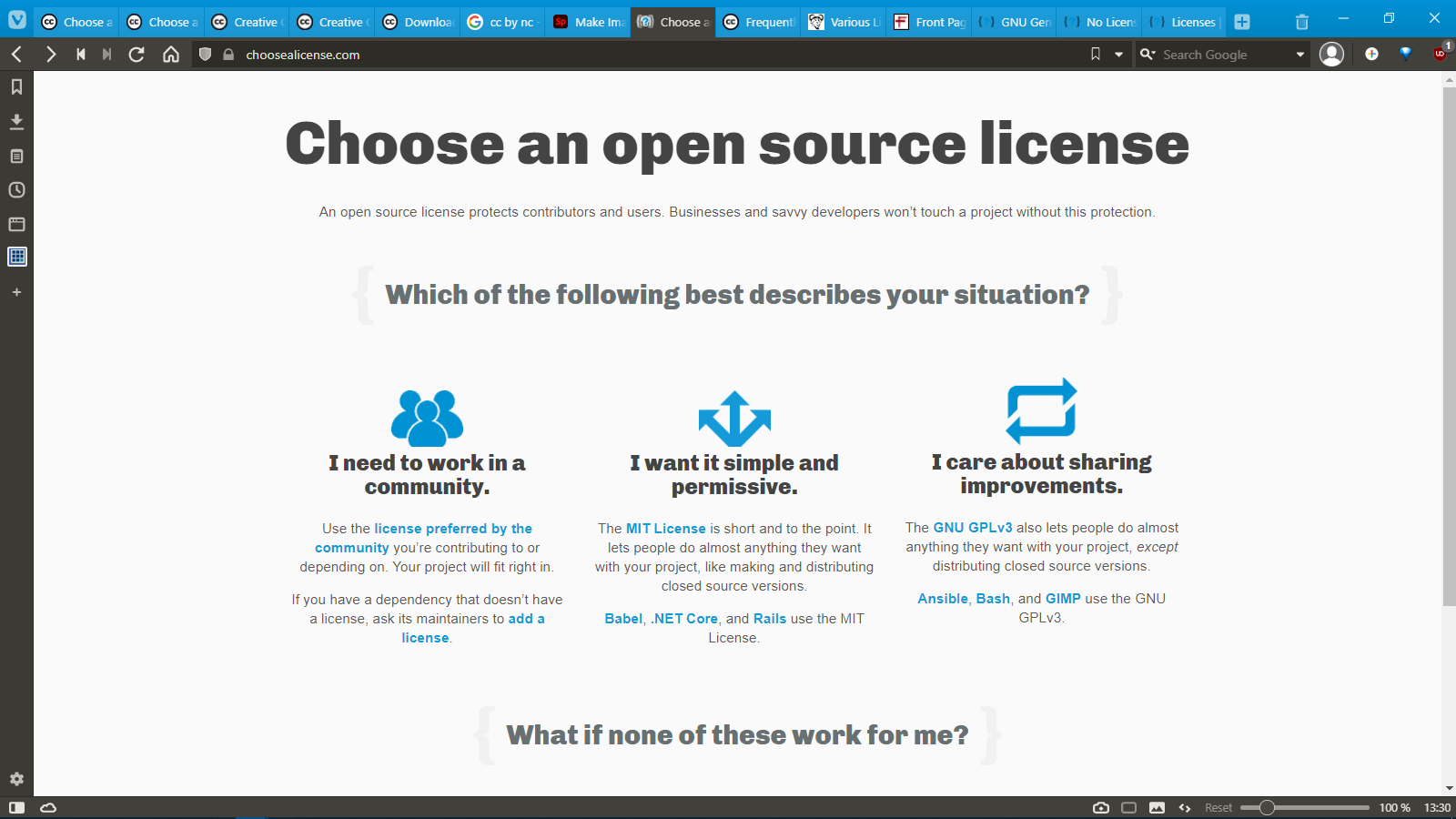Open the Notes side panel
Viewport: 1456px width, 819px height.
16,157
